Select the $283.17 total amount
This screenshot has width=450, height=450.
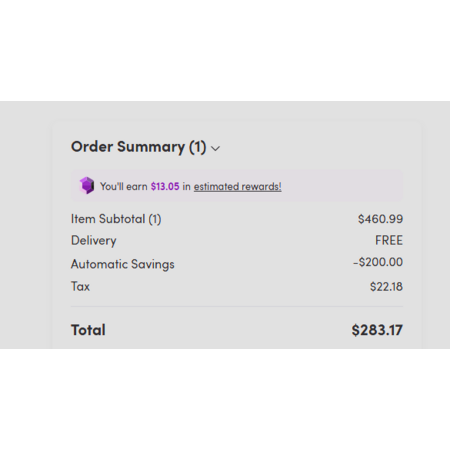(x=377, y=330)
